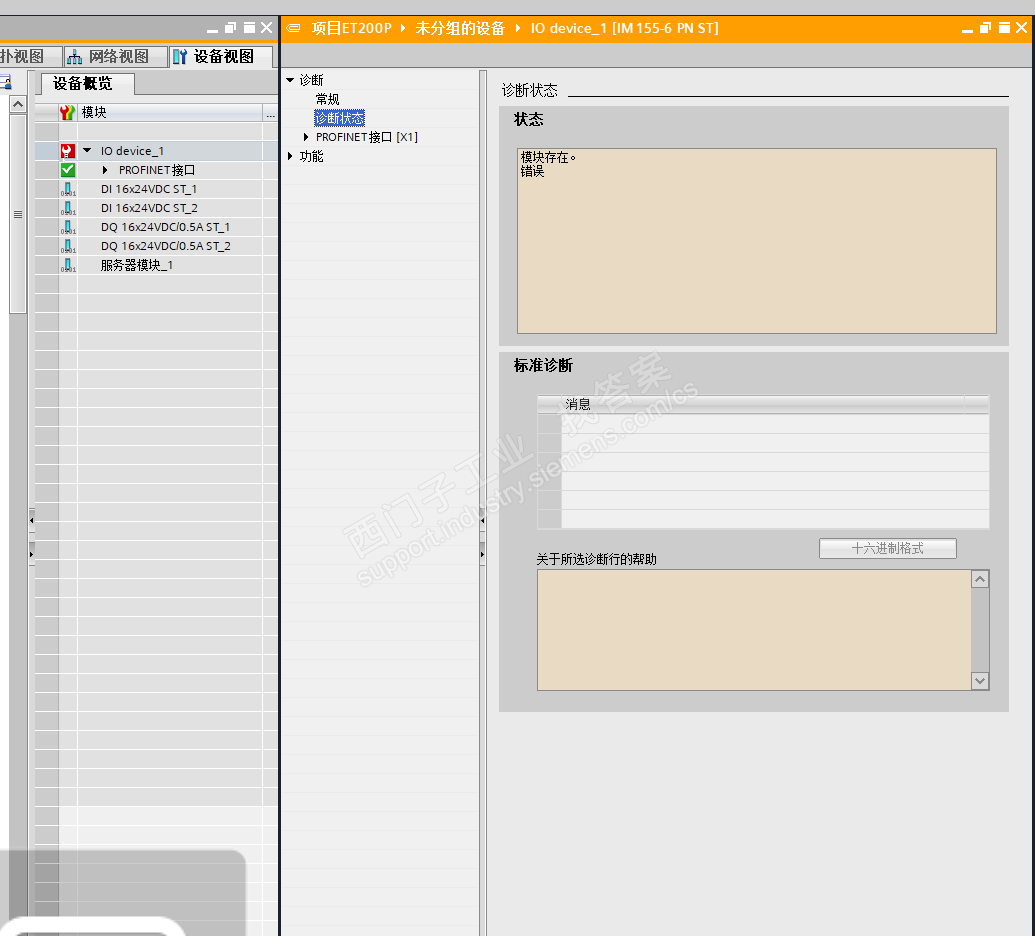Select the DQ 16x24VDC/0.5A ST_2 module row
Screen dimensions: 1035x936
coord(156,246)
